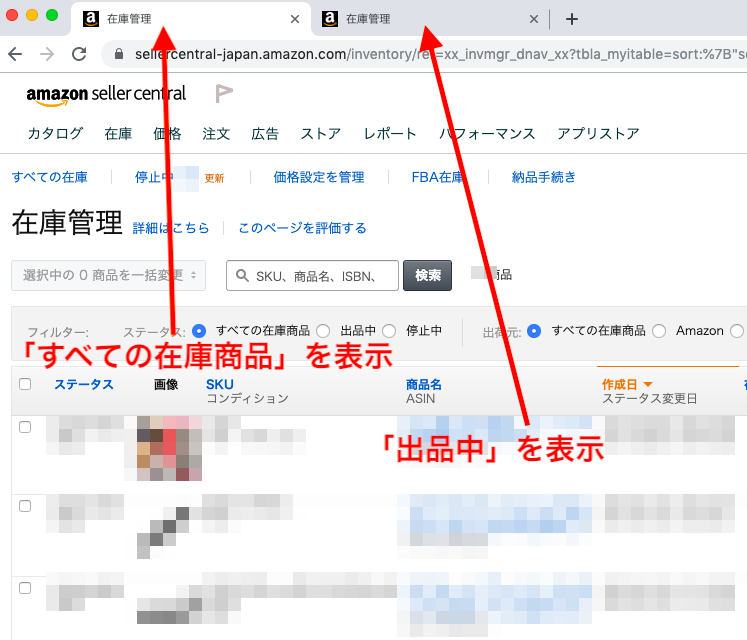This screenshot has height=640, width=747.
Task: Click the address bar URL
Action: [x=441, y=54]
